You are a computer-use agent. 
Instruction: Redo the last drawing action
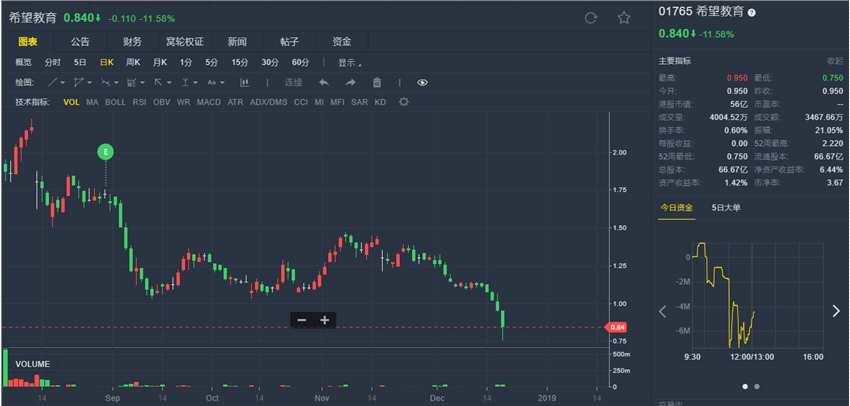350,82
